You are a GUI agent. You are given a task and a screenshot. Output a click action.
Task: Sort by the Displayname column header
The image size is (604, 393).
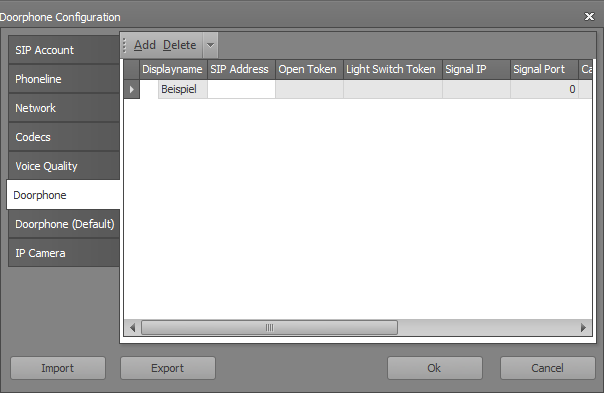(173, 69)
